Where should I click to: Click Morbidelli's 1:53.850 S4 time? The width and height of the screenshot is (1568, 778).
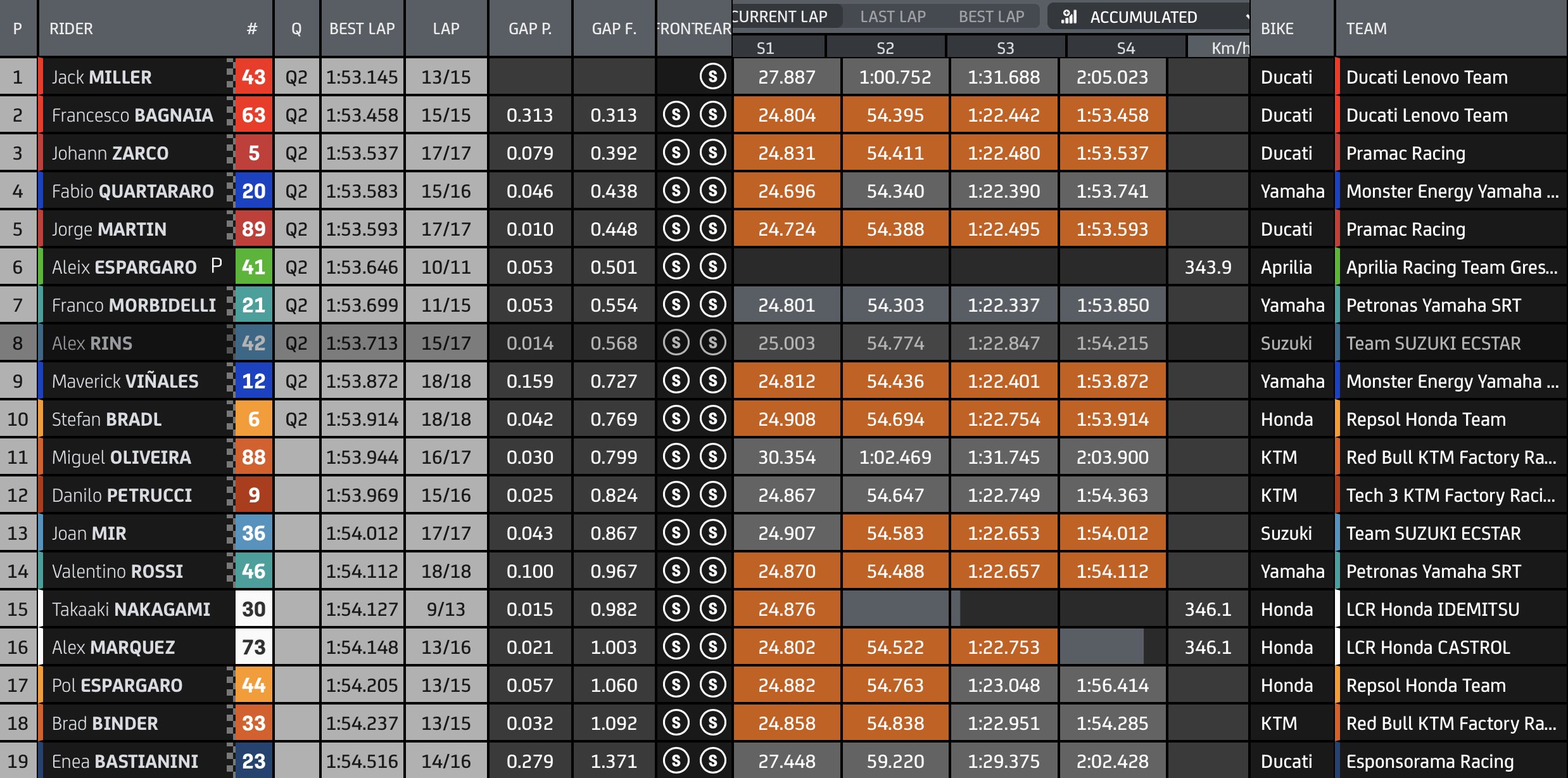(x=1113, y=305)
